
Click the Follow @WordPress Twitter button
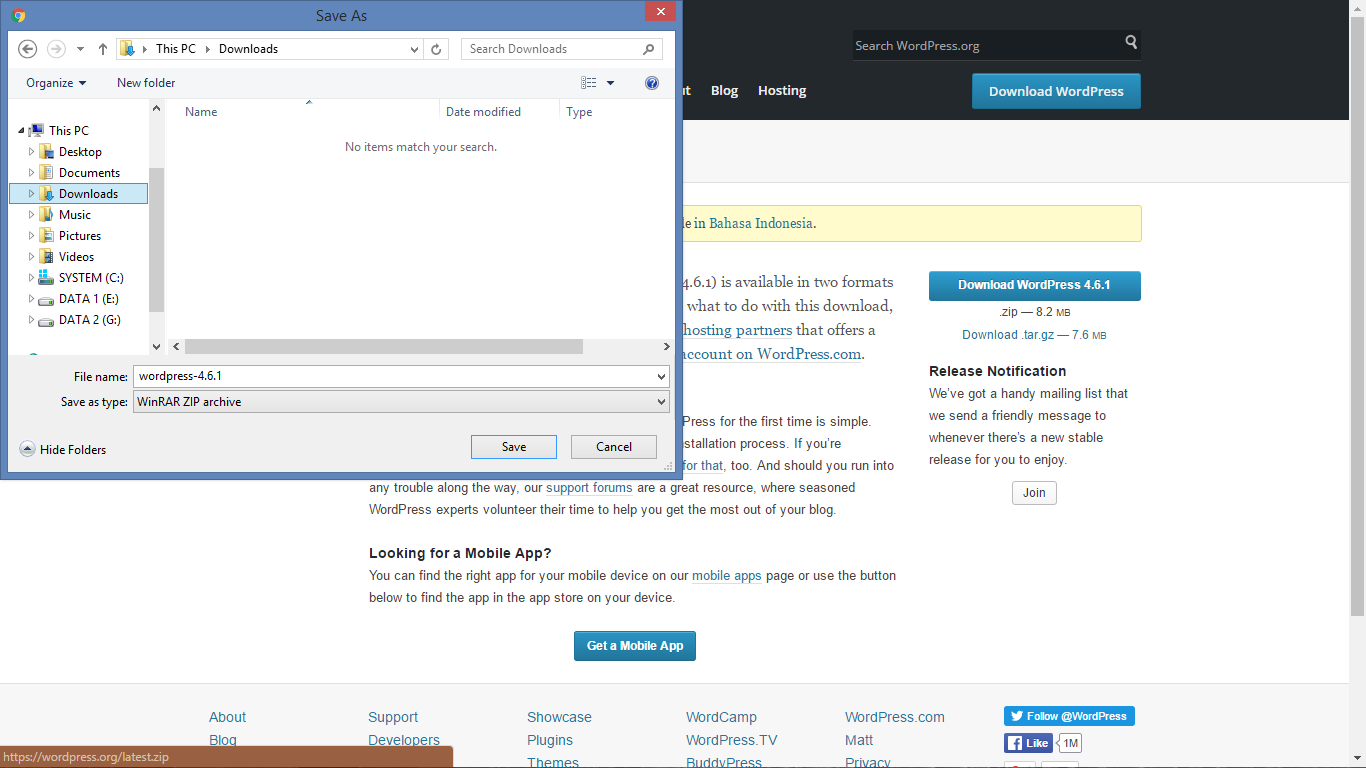click(1069, 716)
